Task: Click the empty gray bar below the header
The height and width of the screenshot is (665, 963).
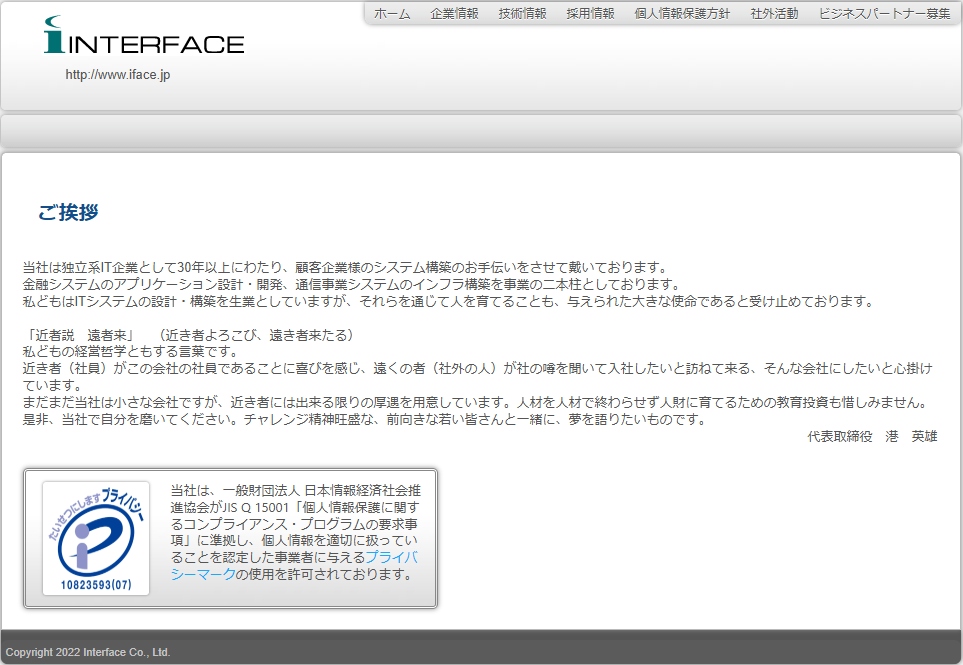Action: coord(480,131)
